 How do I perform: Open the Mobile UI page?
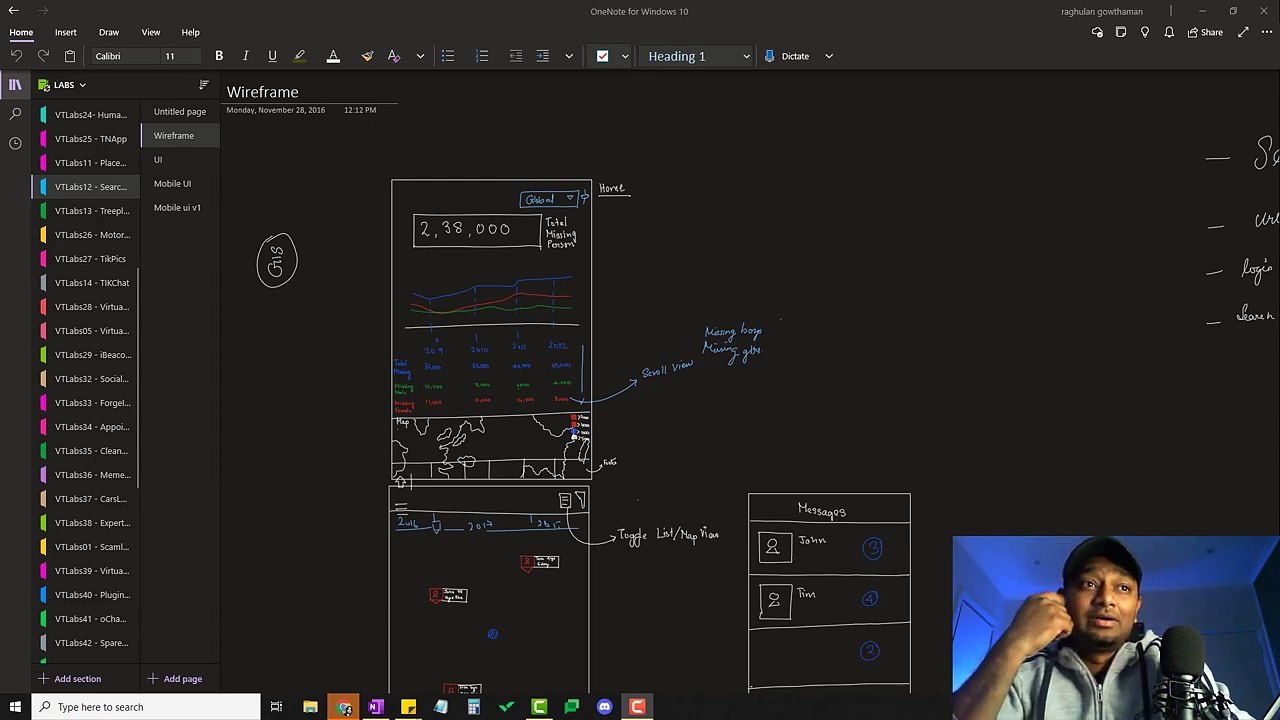click(x=180, y=184)
